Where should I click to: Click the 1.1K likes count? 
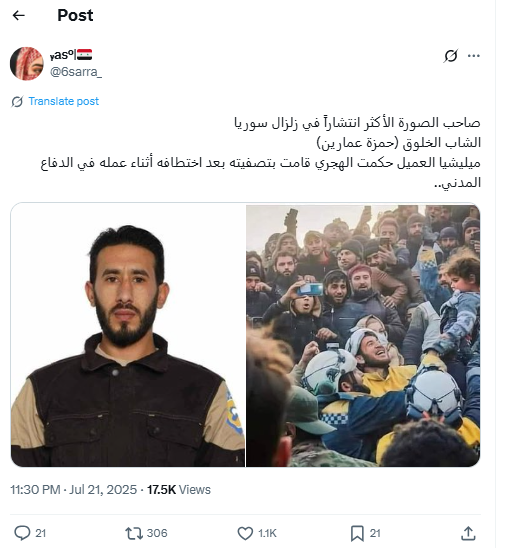click(267, 533)
